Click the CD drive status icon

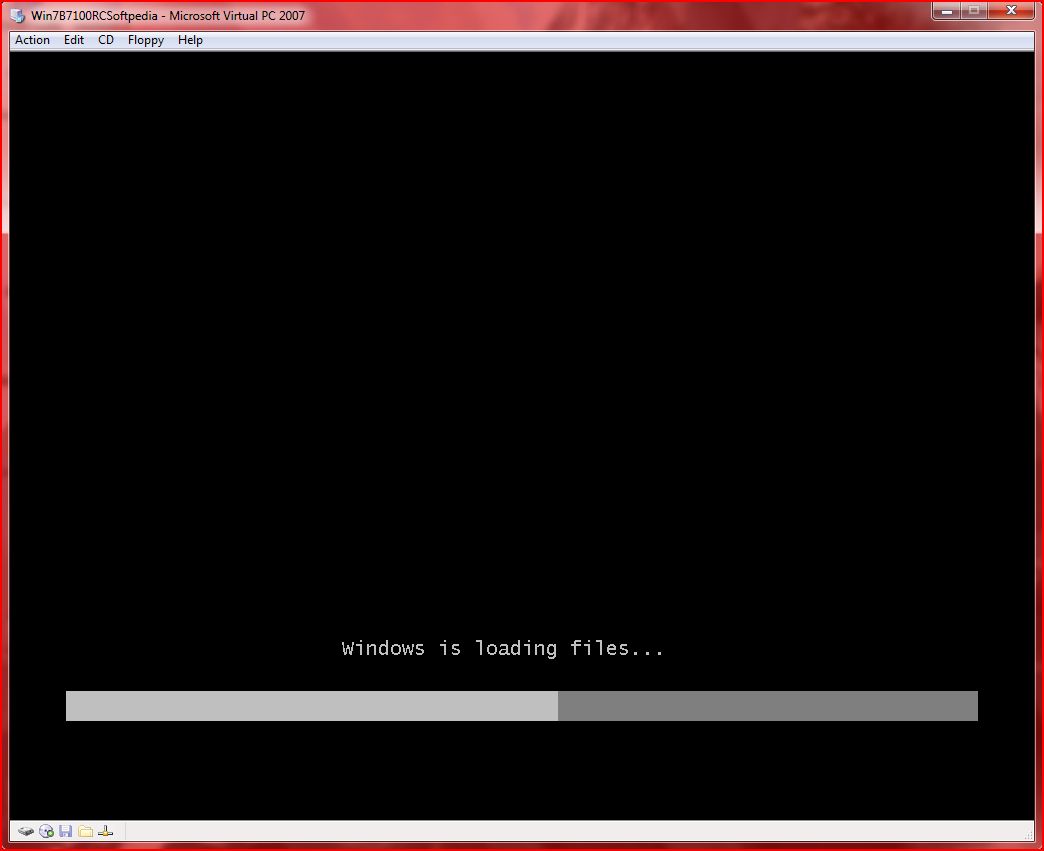[x=46, y=831]
